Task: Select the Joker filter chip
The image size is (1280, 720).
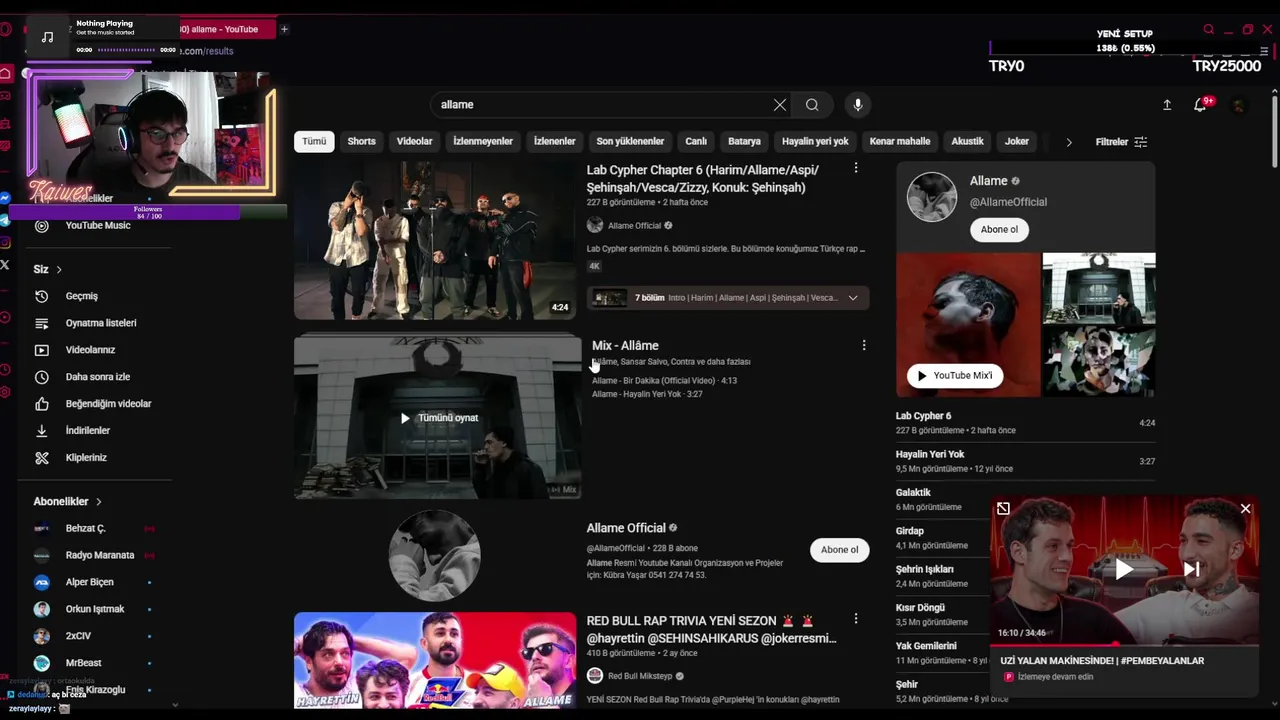Action: pos(1017,141)
